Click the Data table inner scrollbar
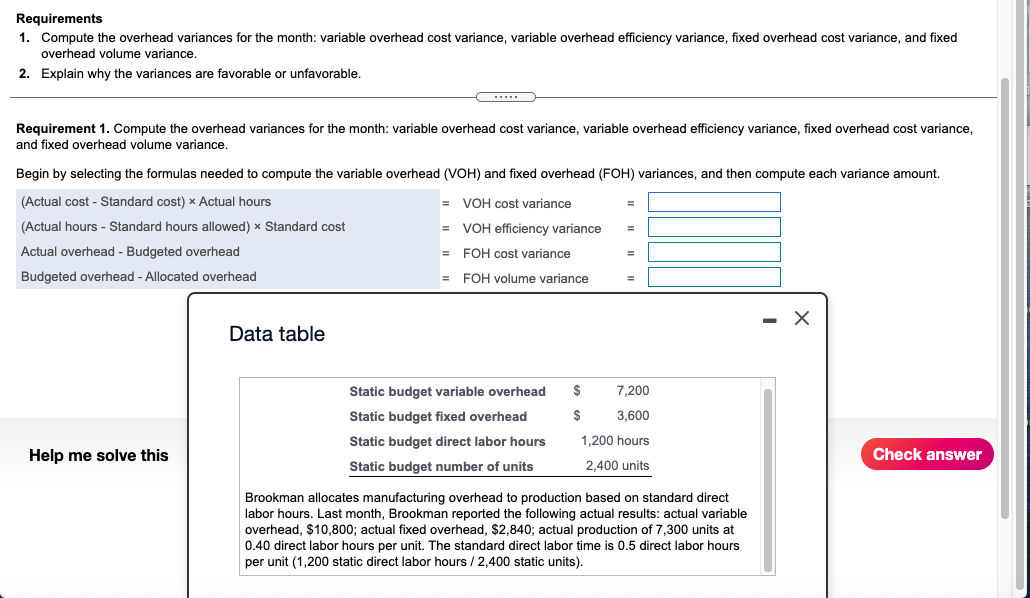The height and width of the screenshot is (598, 1030). (767, 480)
